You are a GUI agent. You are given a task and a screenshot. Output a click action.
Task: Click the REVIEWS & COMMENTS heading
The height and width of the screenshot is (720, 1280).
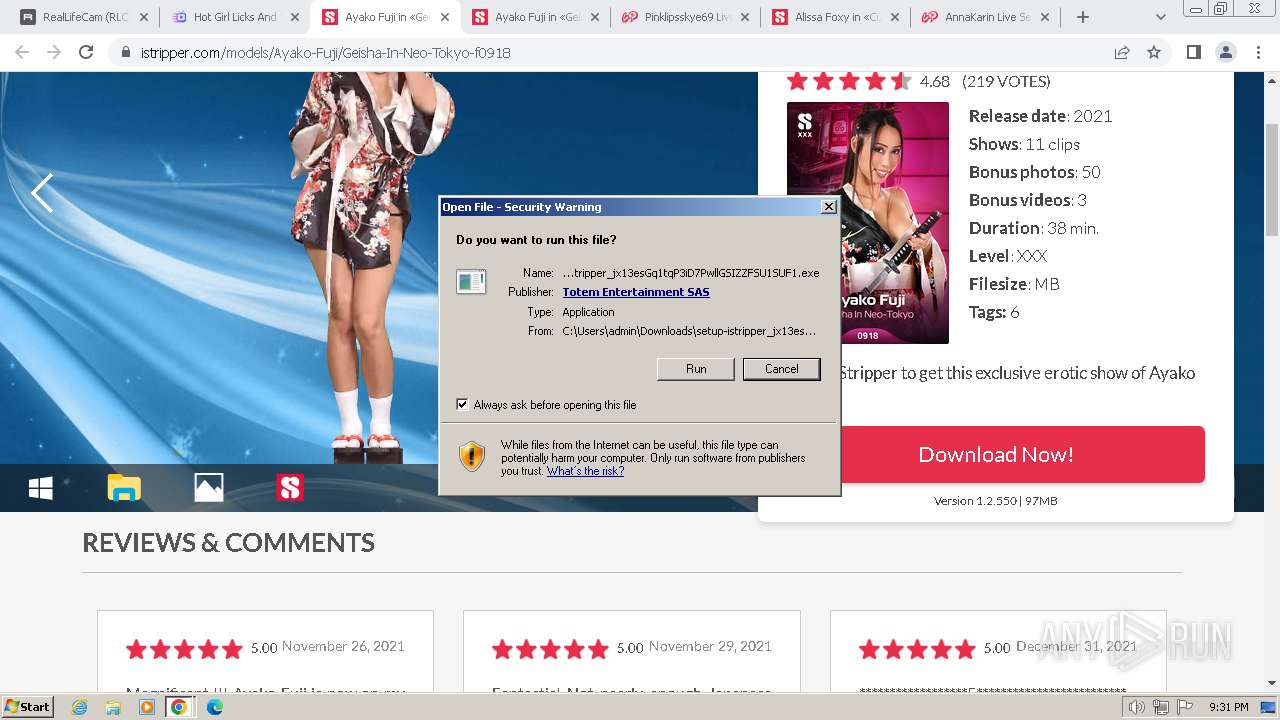click(x=228, y=542)
